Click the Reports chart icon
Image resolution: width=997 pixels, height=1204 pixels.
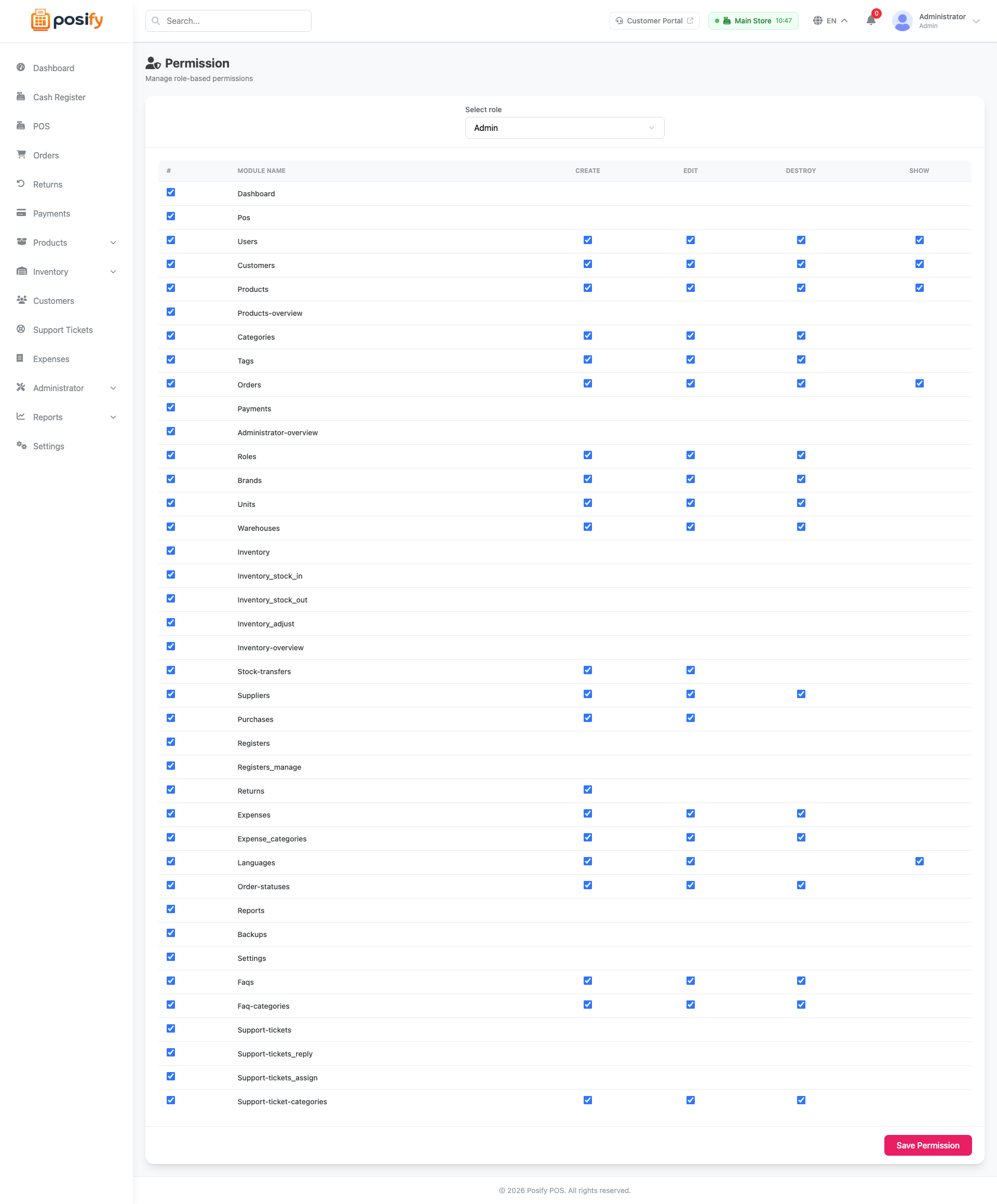pos(21,416)
